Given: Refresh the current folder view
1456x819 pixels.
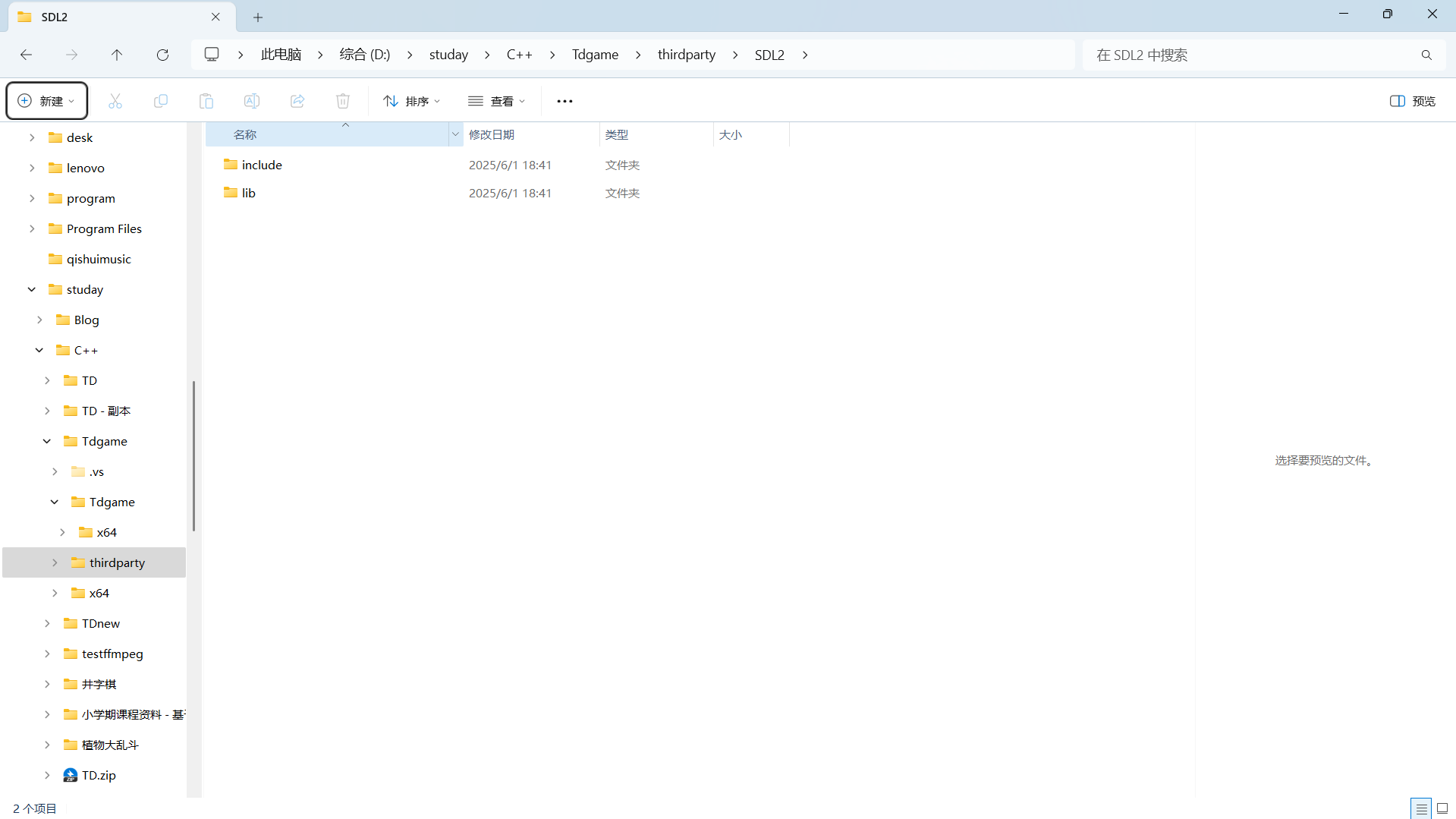Looking at the screenshot, I should 162,55.
